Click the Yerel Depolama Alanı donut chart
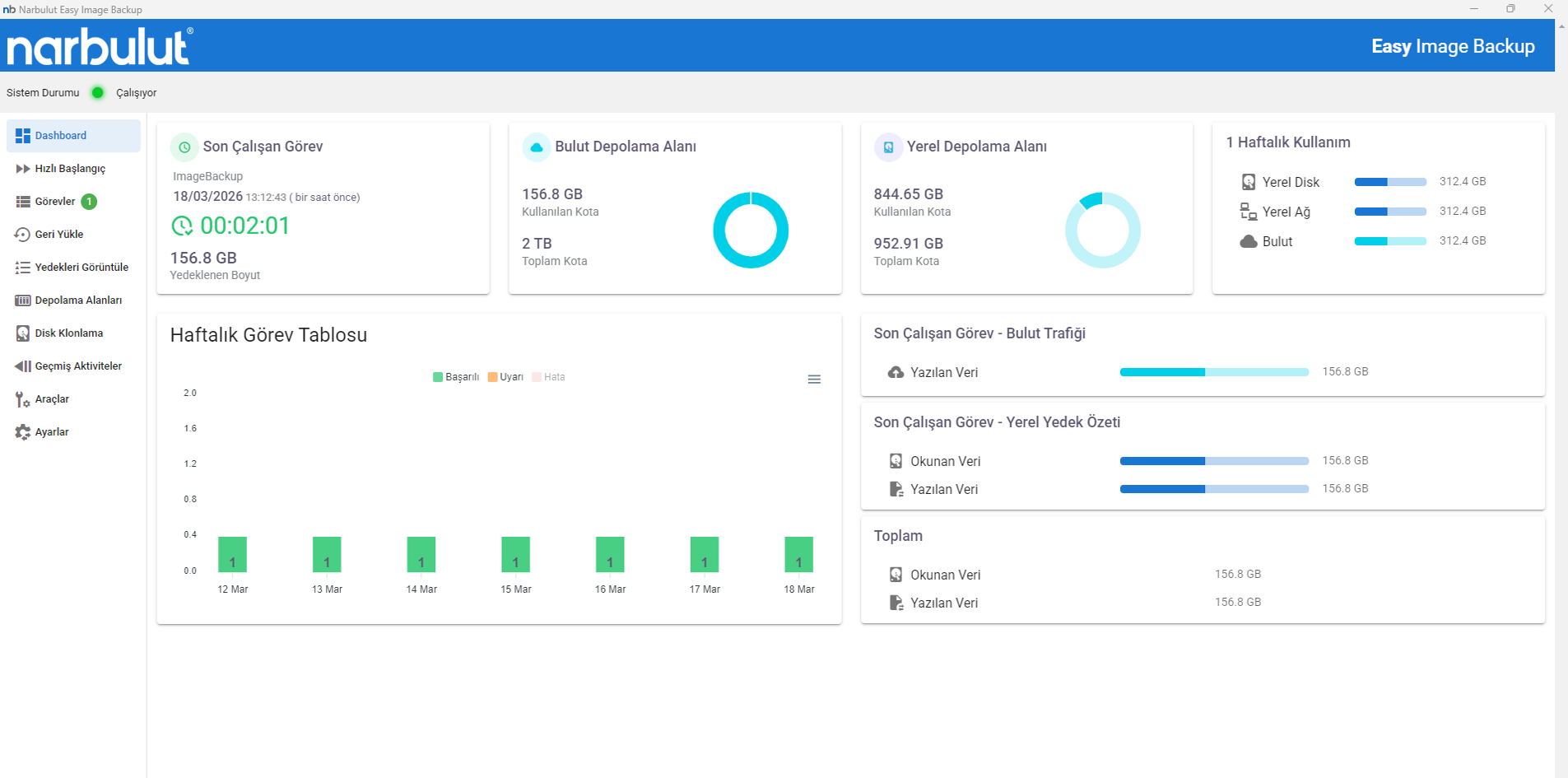This screenshot has width=1568, height=778. [1102, 231]
